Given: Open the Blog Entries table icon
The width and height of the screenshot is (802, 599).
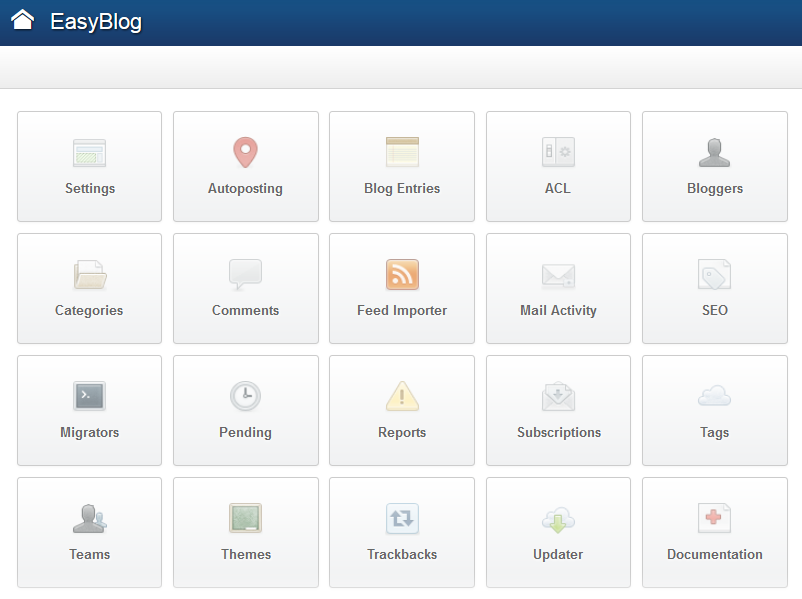Looking at the screenshot, I should point(402,152).
